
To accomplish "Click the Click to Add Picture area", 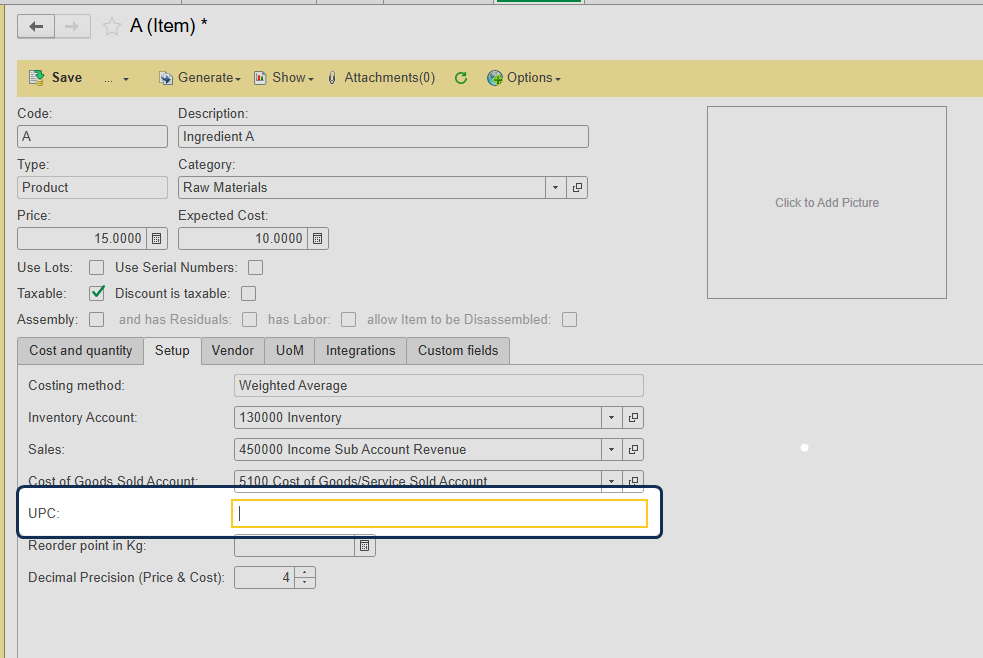I will 826,203.
